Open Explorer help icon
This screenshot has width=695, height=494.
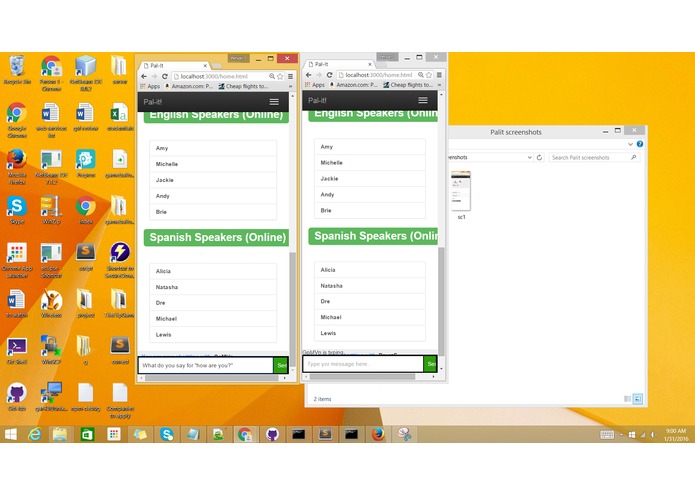(x=640, y=144)
